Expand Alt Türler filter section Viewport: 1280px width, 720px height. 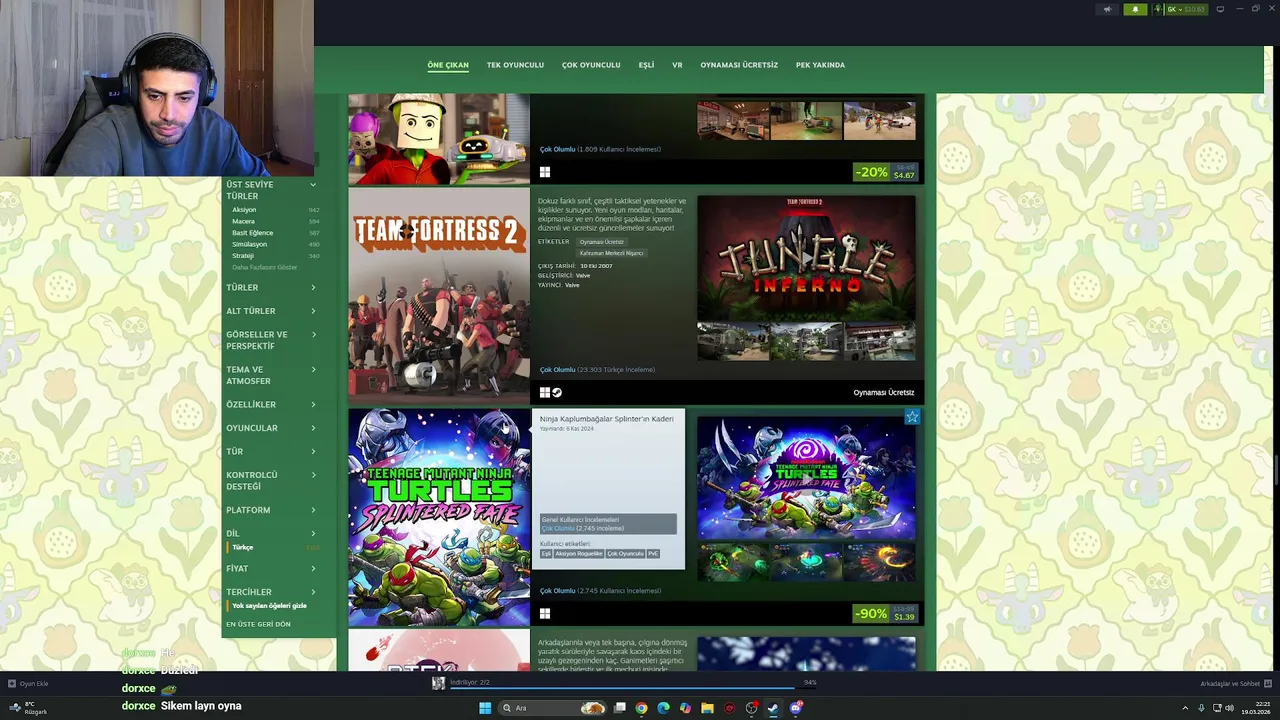pos(270,311)
